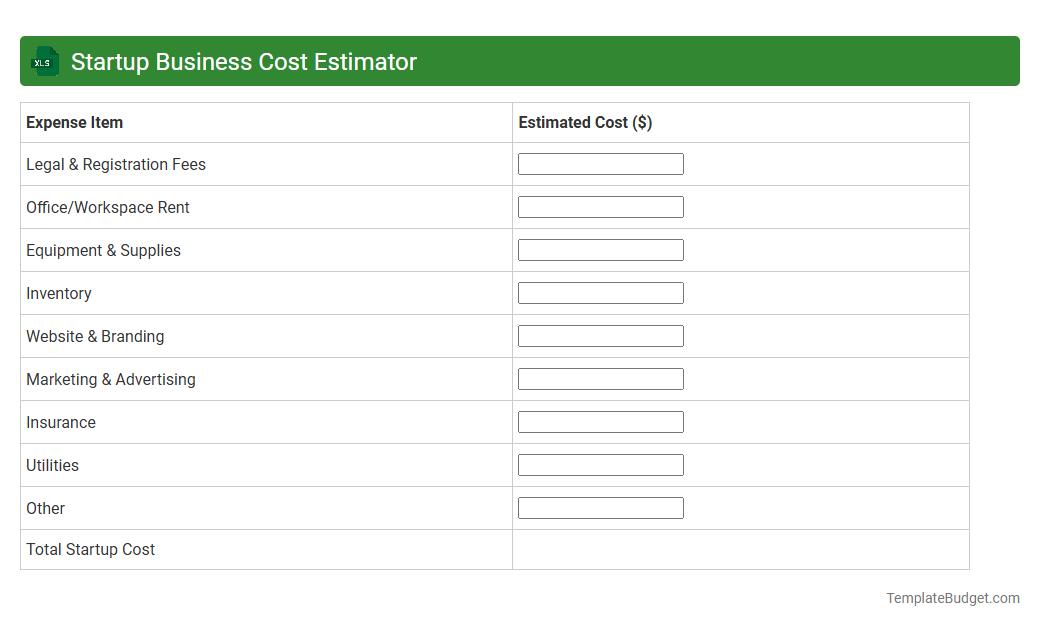Open the TemplateBudget.com link
The image size is (1040, 627).
(953, 598)
